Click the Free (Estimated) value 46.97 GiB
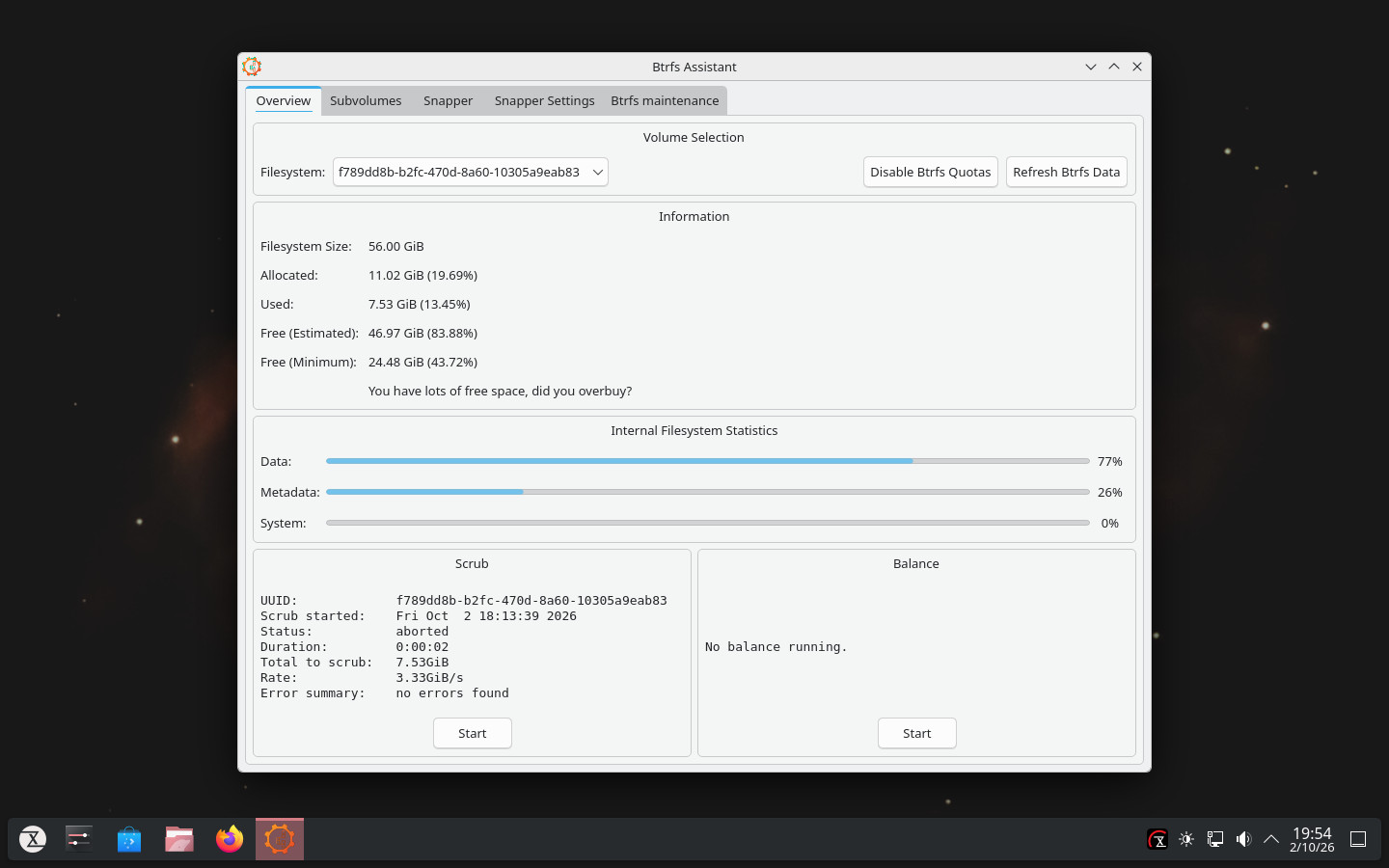The image size is (1389, 868). [x=423, y=333]
